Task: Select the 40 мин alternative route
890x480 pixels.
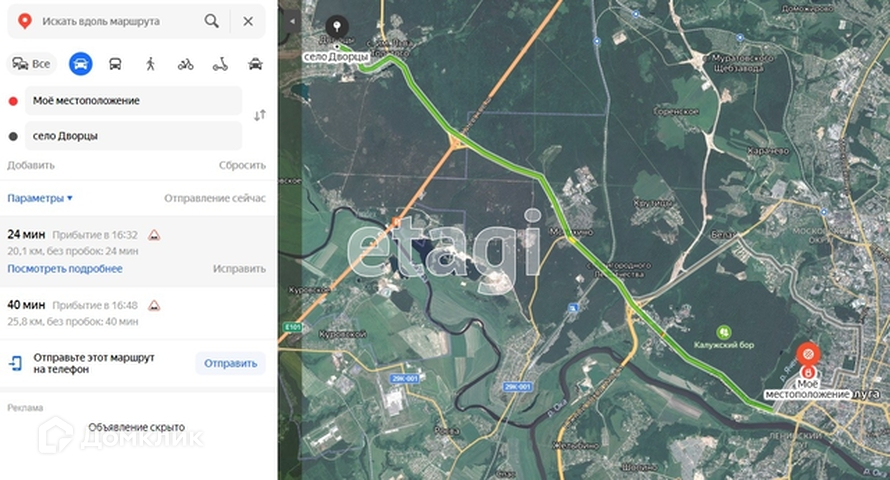Action: [x=137, y=313]
